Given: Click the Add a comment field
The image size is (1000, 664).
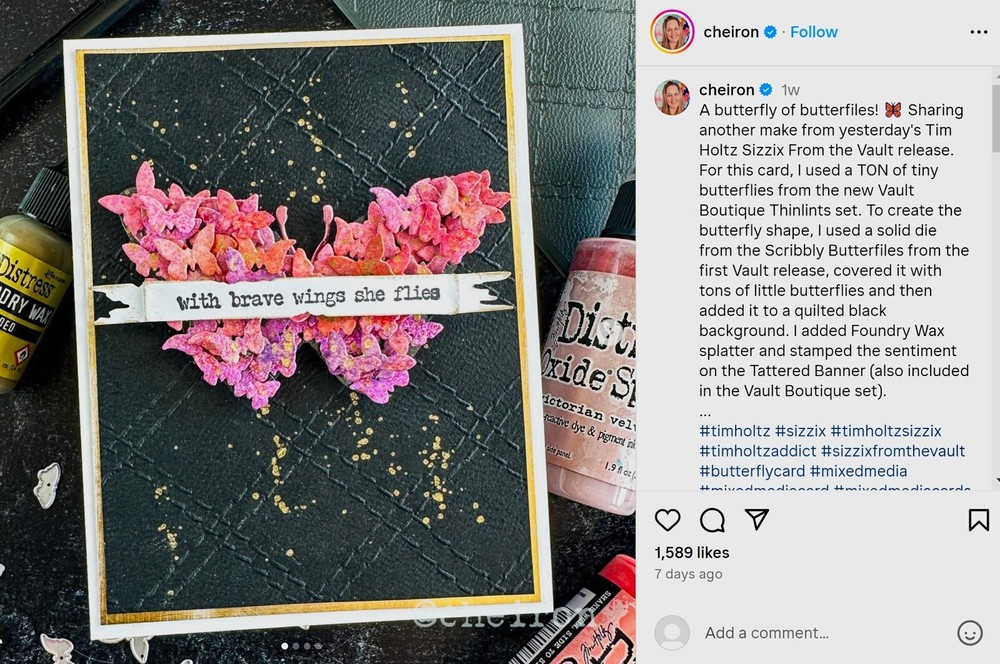Looking at the screenshot, I should tap(767, 633).
